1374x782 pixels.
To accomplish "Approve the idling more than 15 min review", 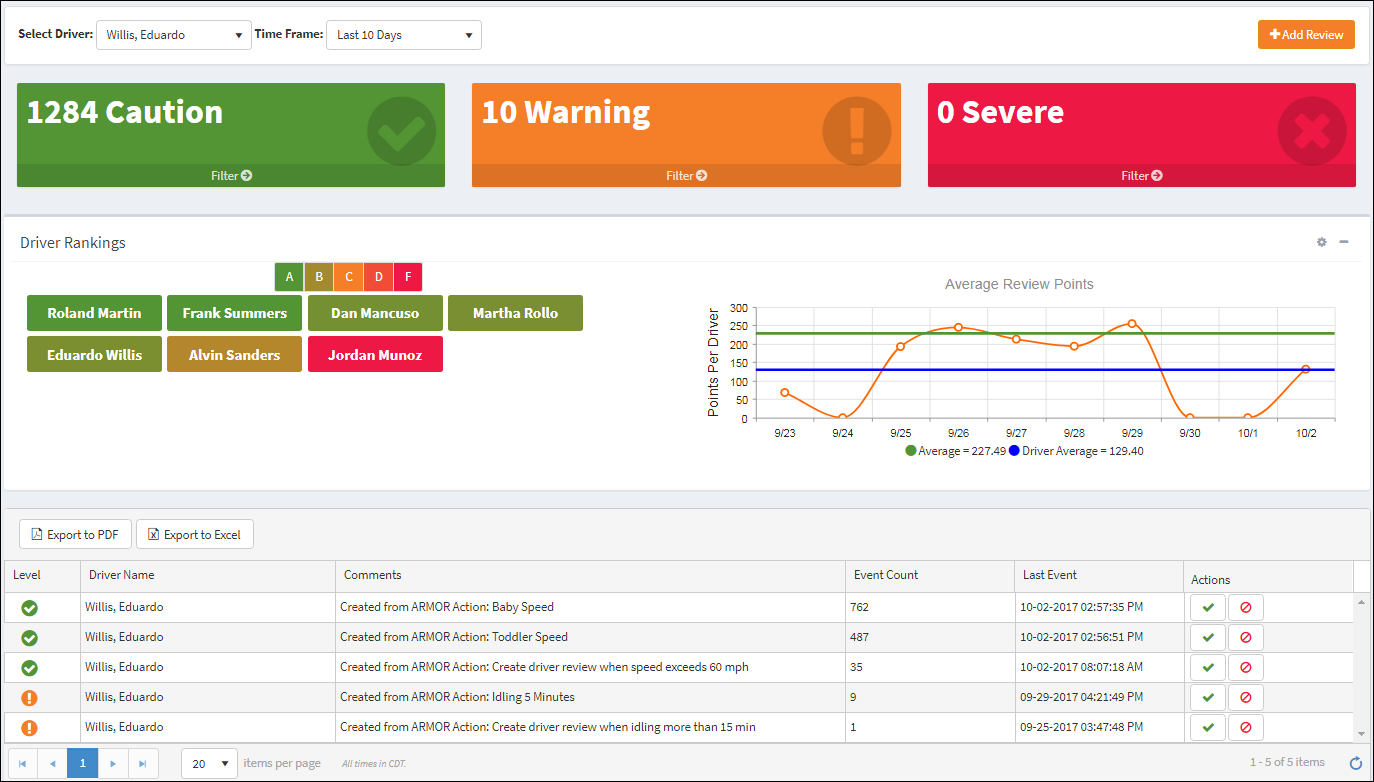I will pyautogui.click(x=1208, y=727).
